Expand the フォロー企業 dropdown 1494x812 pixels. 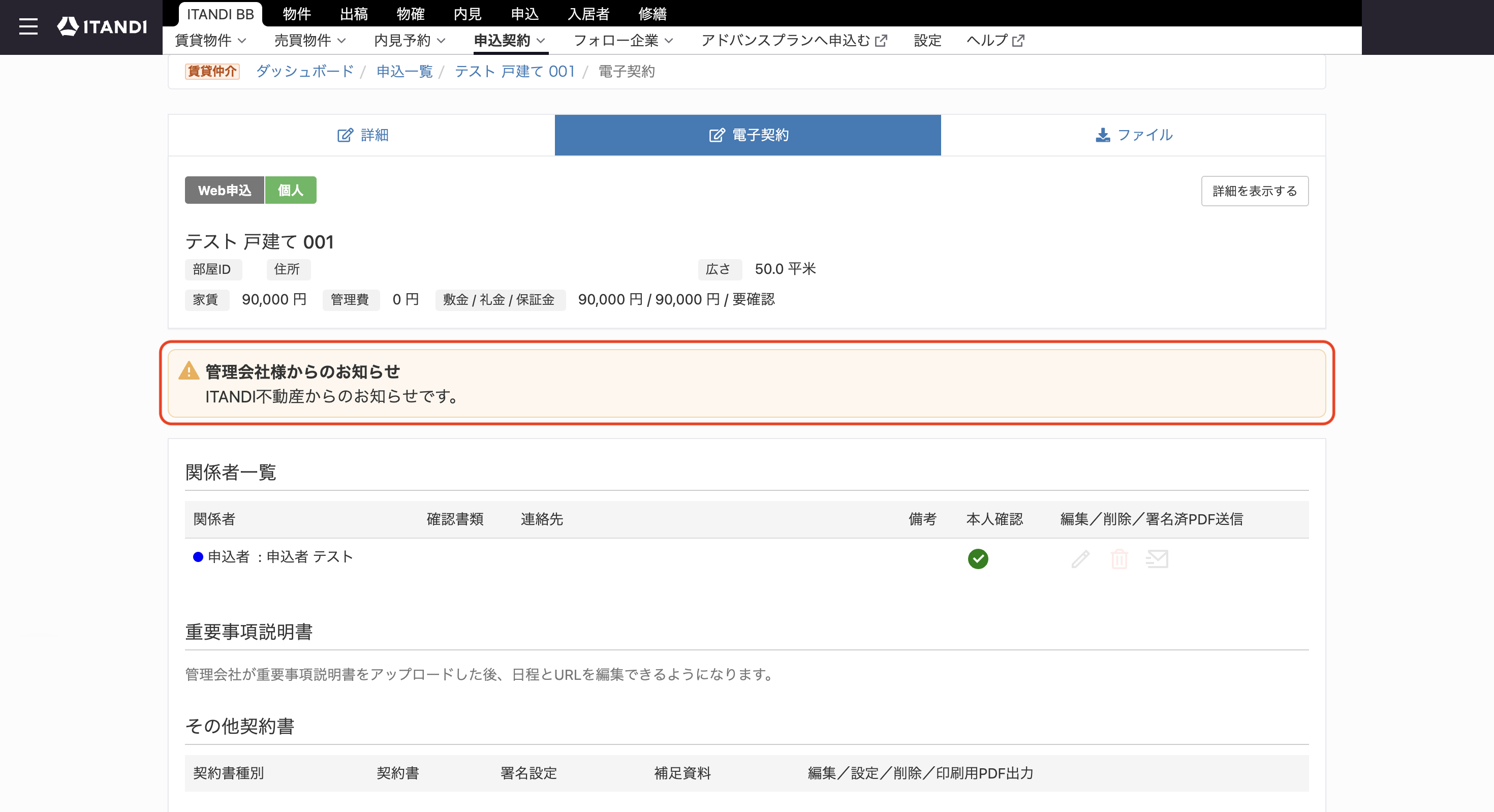point(624,41)
